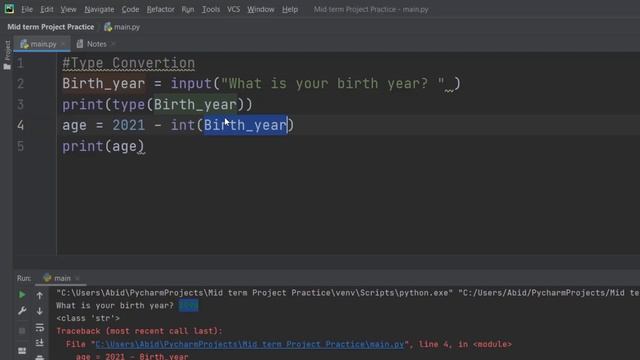Close the main.py editor tab
640x360 pixels.
[x=63, y=44]
